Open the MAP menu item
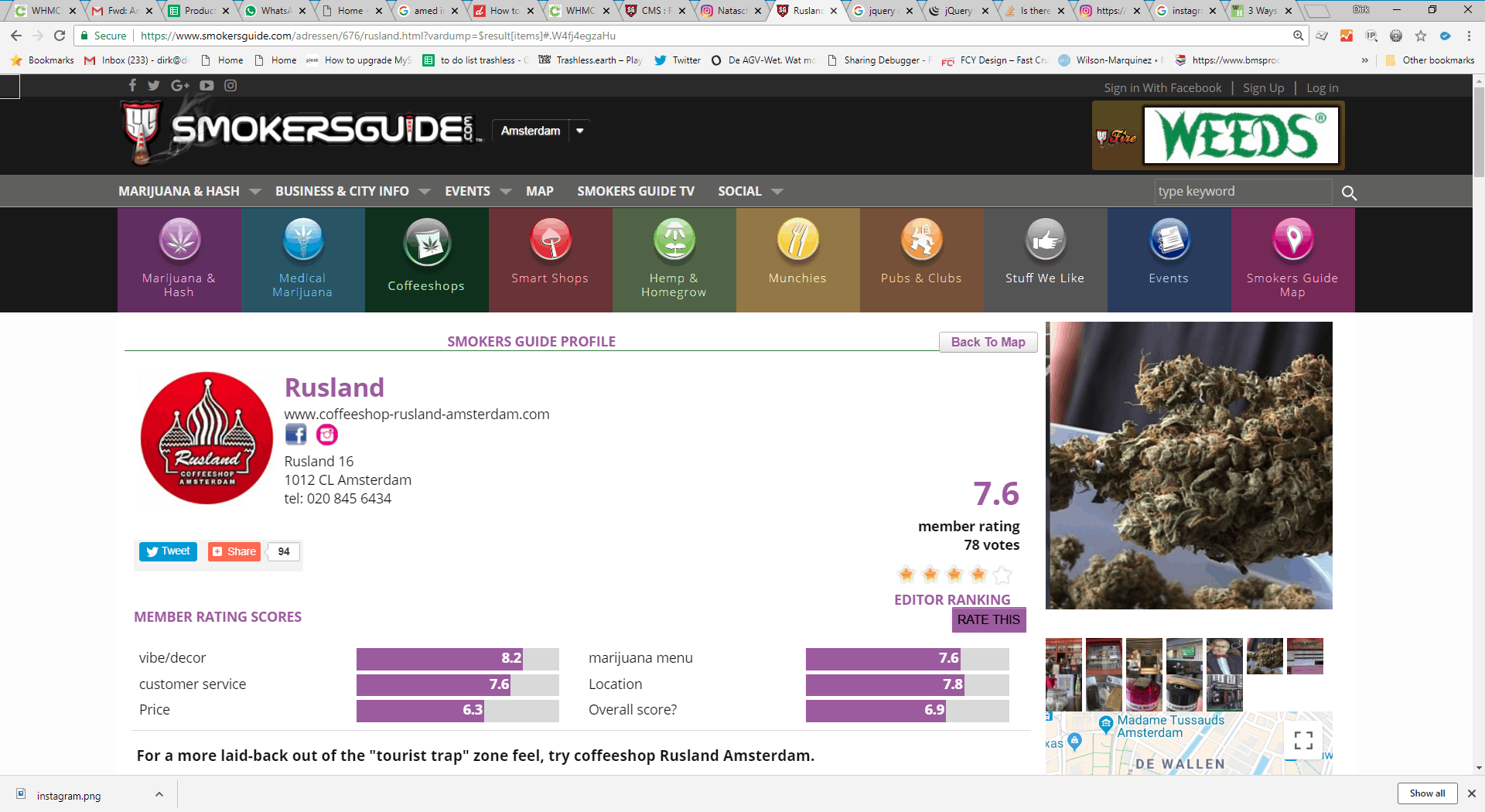 pyautogui.click(x=540, y=191)
